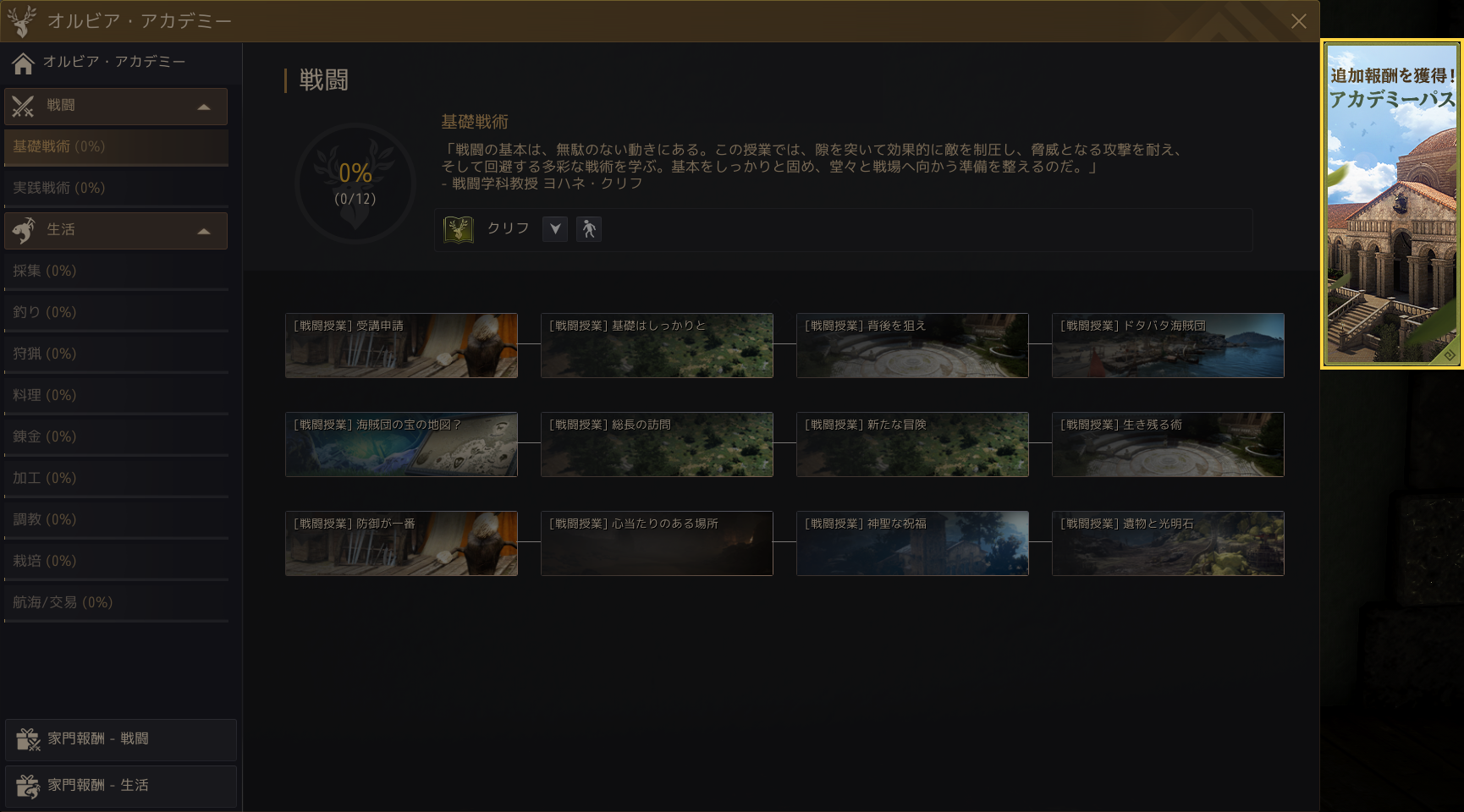Screen dimensions: 1464x812
Task: Click the home icon next to オルビア・アカデミー
Action: click(x=21, y=62)
